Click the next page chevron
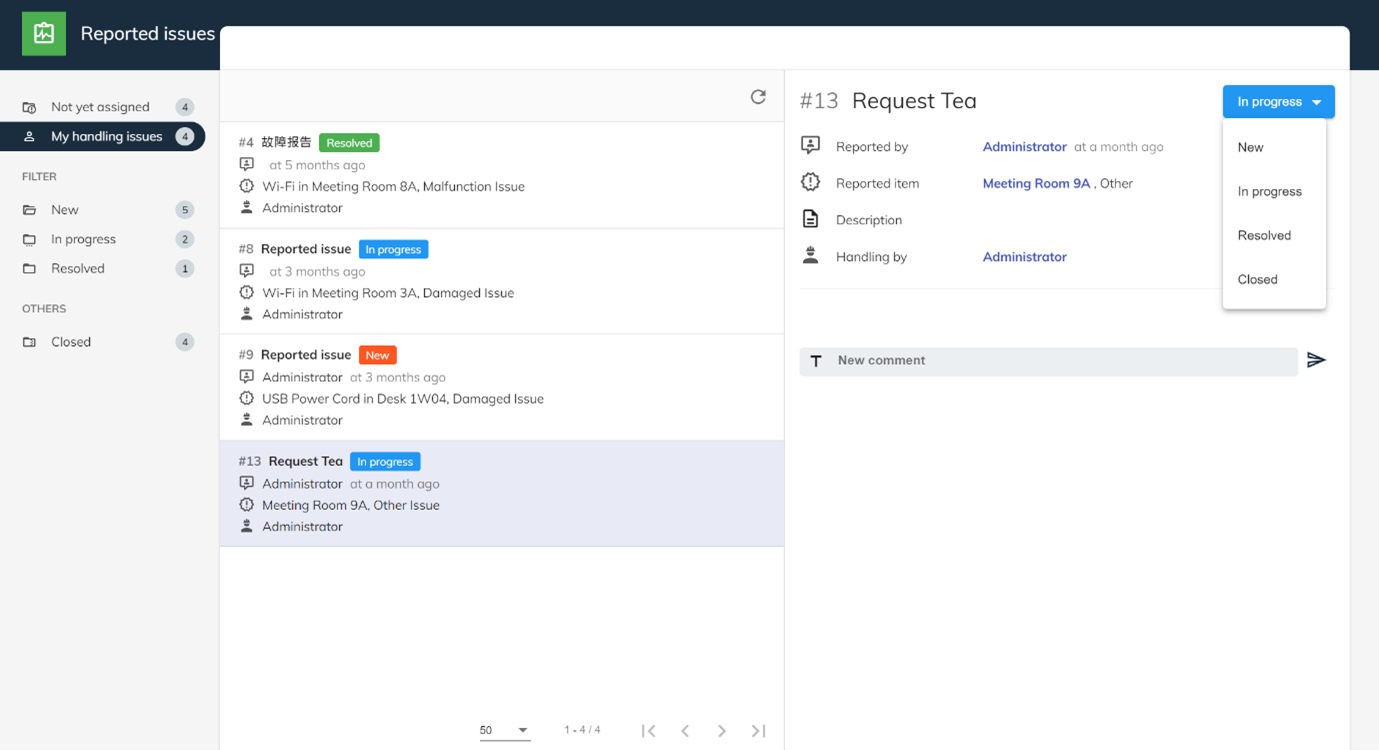Image resolution: width=1379 pixels, height=750 pixels. (x=721, y=731)
